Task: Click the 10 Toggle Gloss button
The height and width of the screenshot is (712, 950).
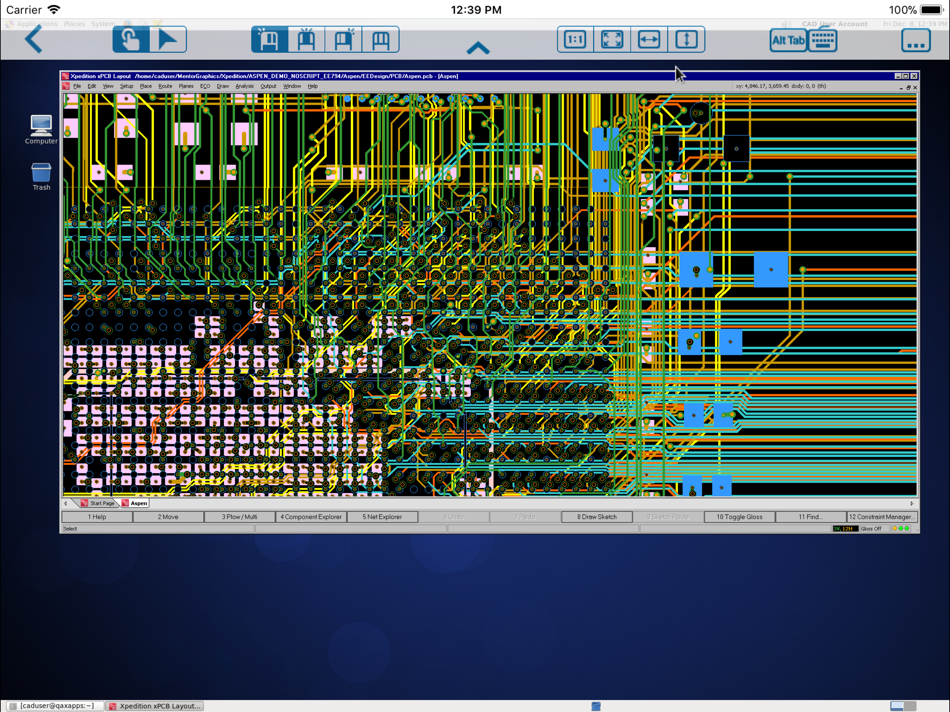Action: point(739,517)
